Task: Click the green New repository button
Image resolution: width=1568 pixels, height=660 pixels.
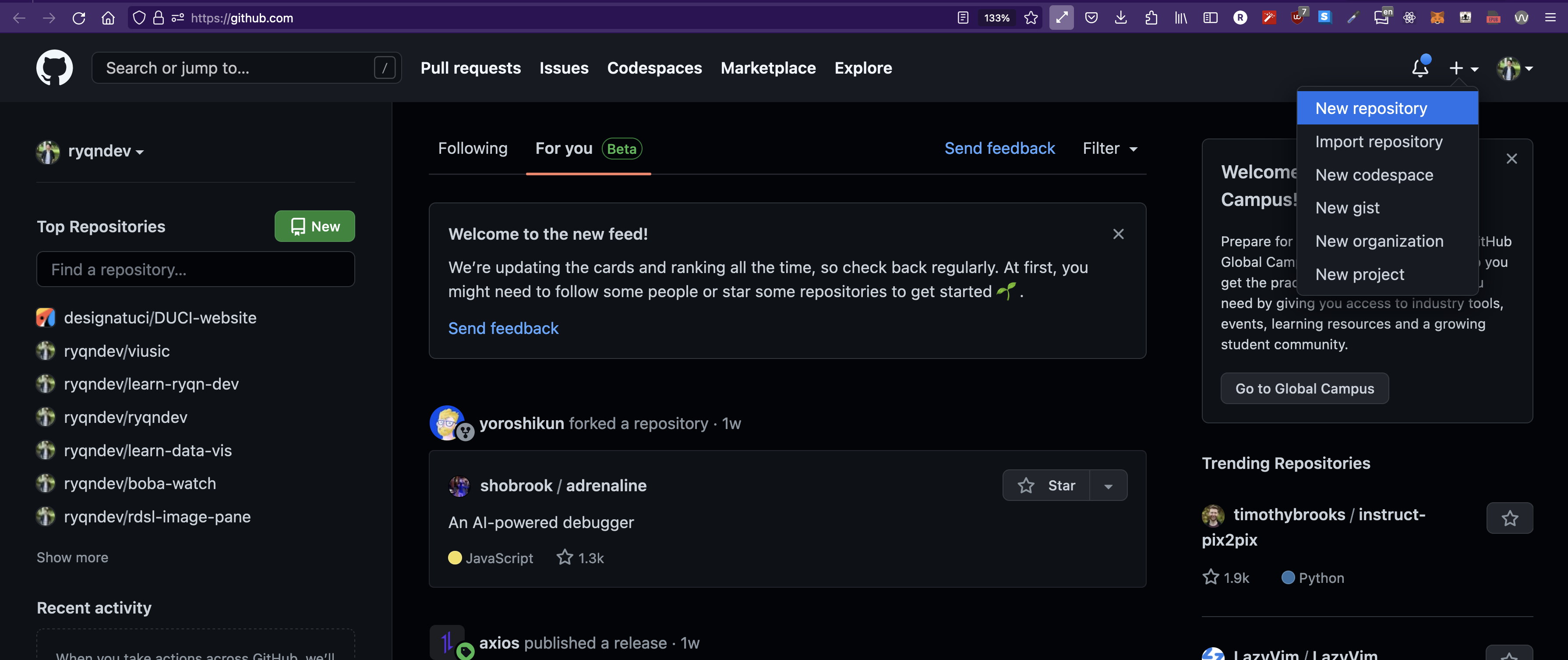Action: pyautogui.click(x=315, y=226)
